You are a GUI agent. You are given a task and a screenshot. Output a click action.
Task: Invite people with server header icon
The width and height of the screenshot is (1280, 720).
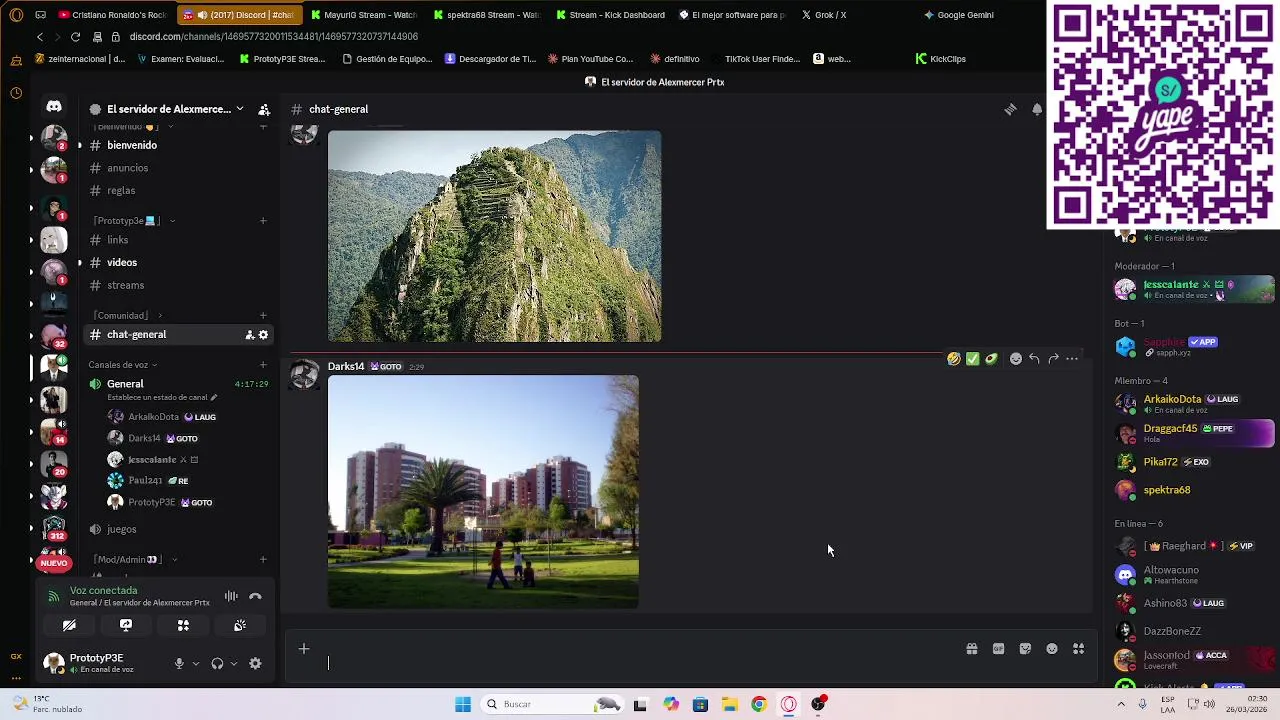(x=264, y=109)
